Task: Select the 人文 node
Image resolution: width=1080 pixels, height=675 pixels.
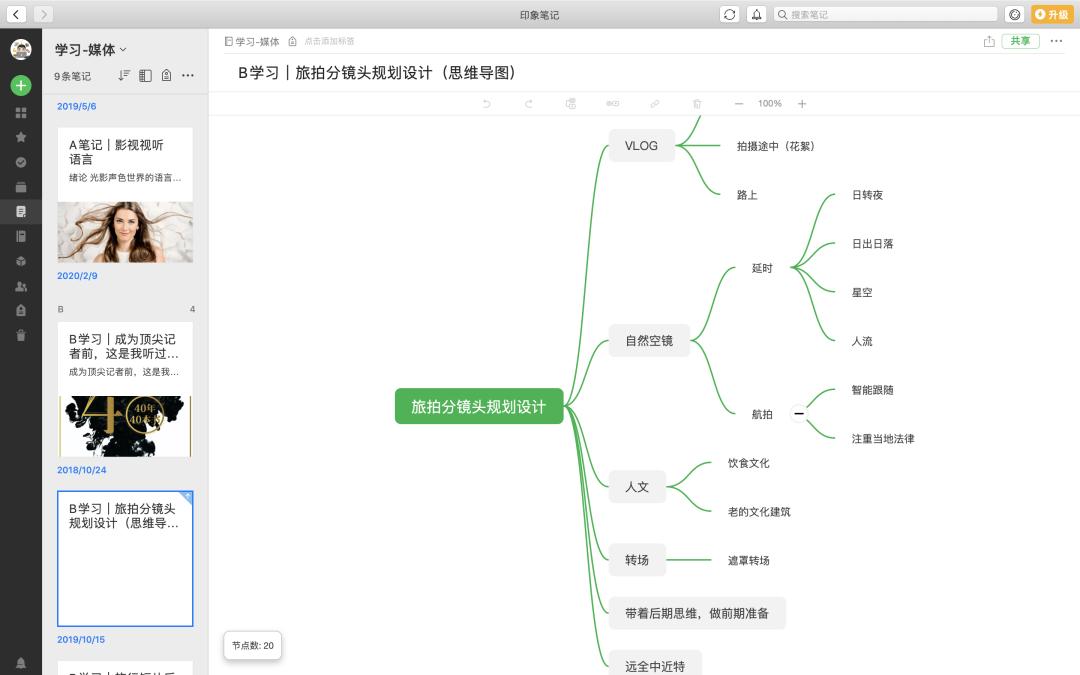Action: click(637, 487)
